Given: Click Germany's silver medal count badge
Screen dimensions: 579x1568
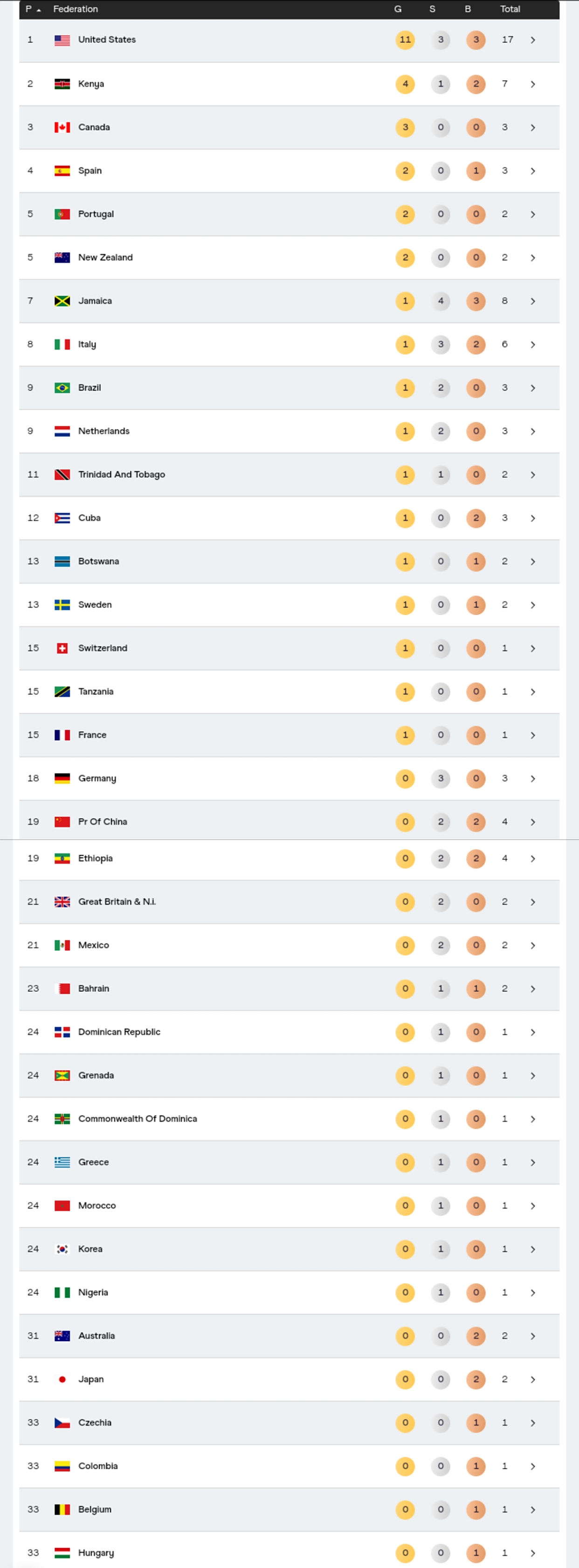Looking at the screenshot, I should pos(441,778).
